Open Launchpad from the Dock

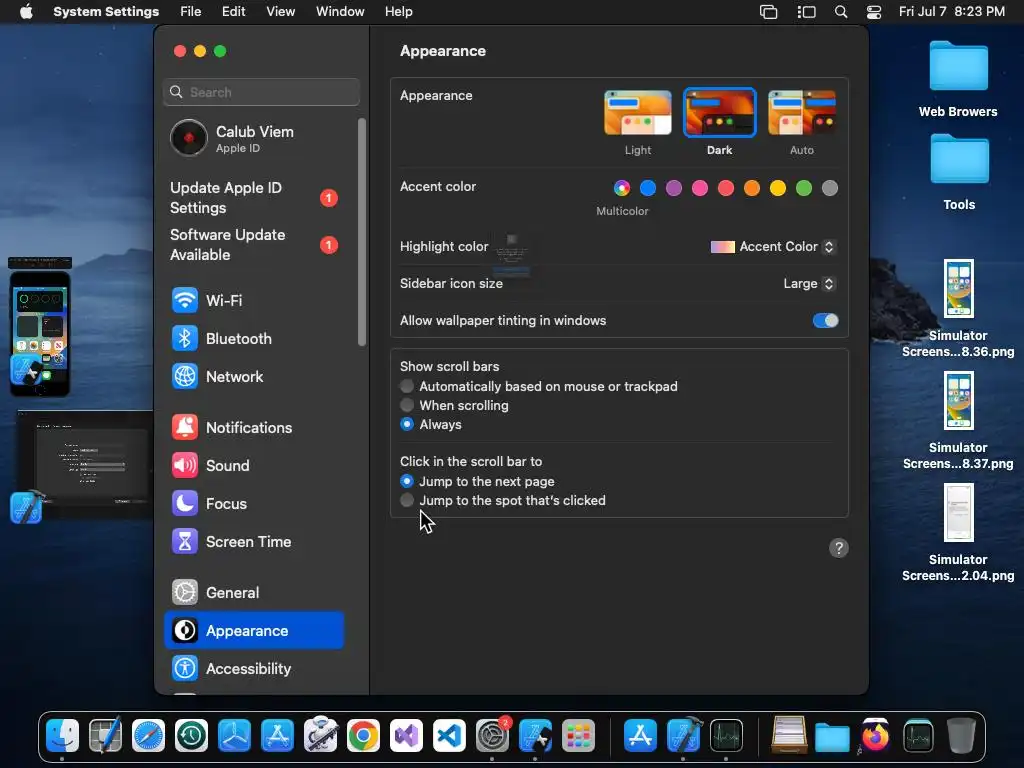(579, 735)
